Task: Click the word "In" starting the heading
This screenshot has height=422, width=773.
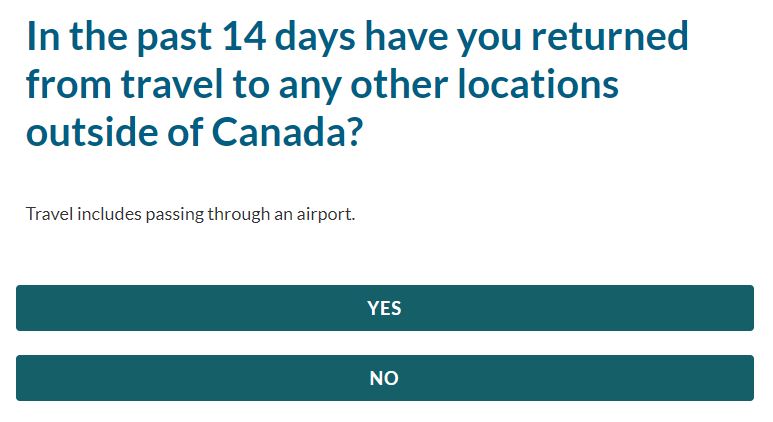Action: [x=40, y=38]
